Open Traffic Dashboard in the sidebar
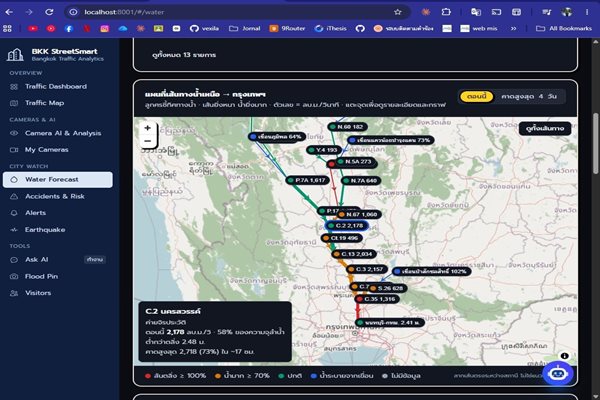Image resolution: width=600 pixels, height=400 pixels. (x=56, y=87)
